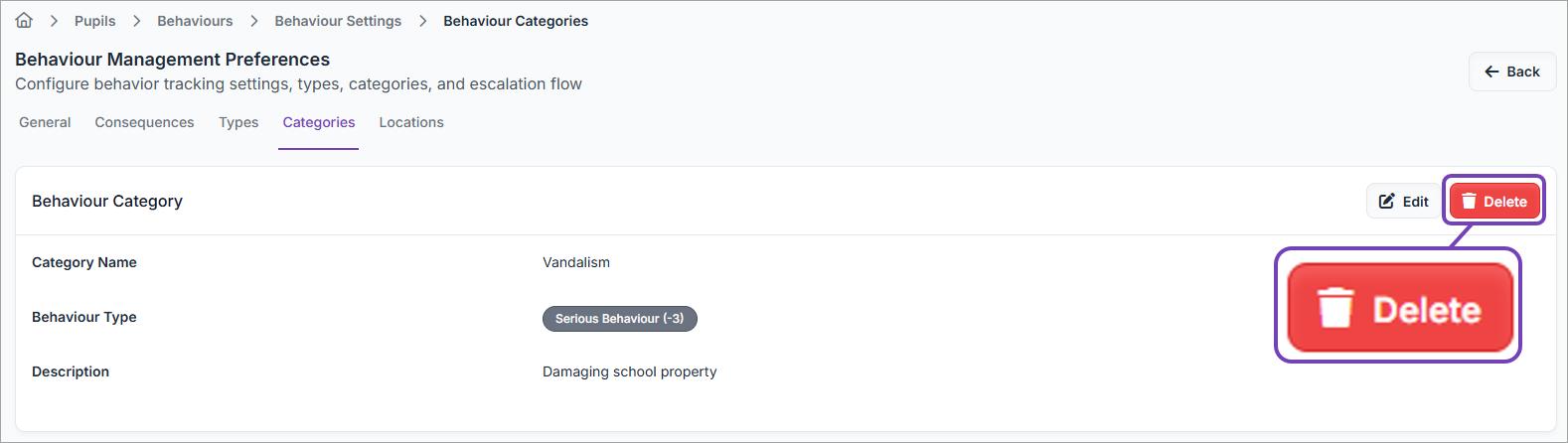Click the left arrow icon on Back
Screen dimensions: 1568x443
pos(1491,72)
